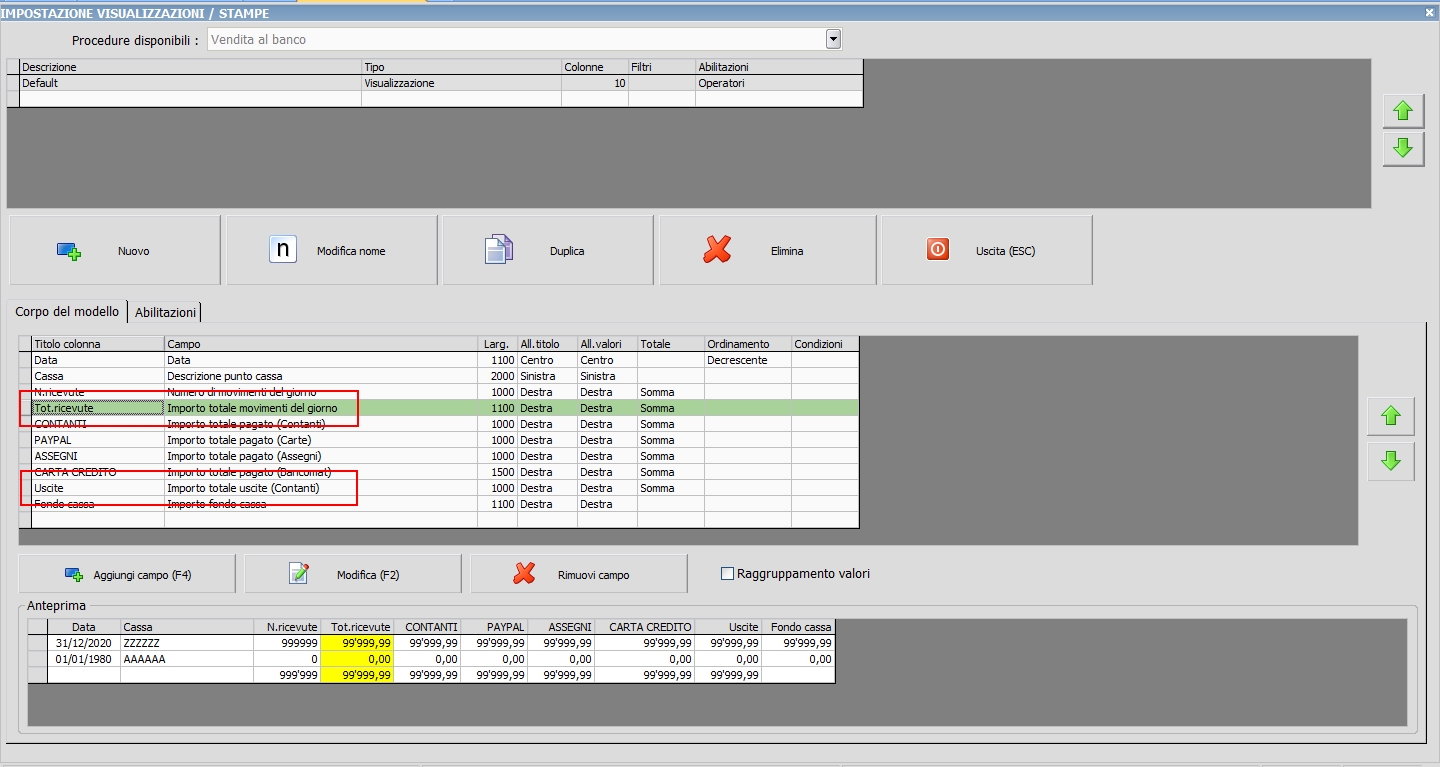Click the Colonne column header
The height and width of the screenshot is (767, 1440).
594,67
